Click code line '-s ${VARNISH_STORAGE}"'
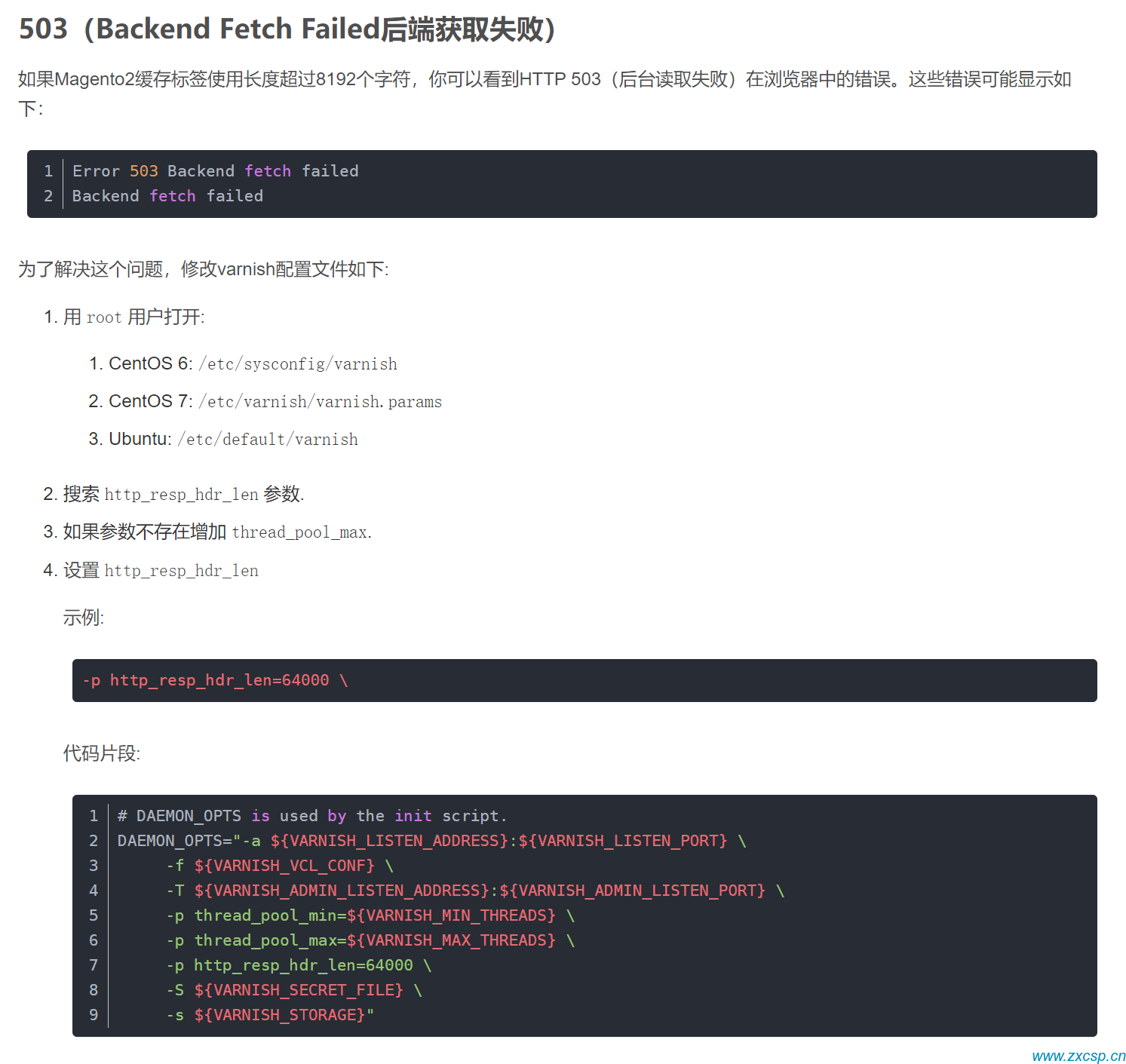 [270, 1015]
